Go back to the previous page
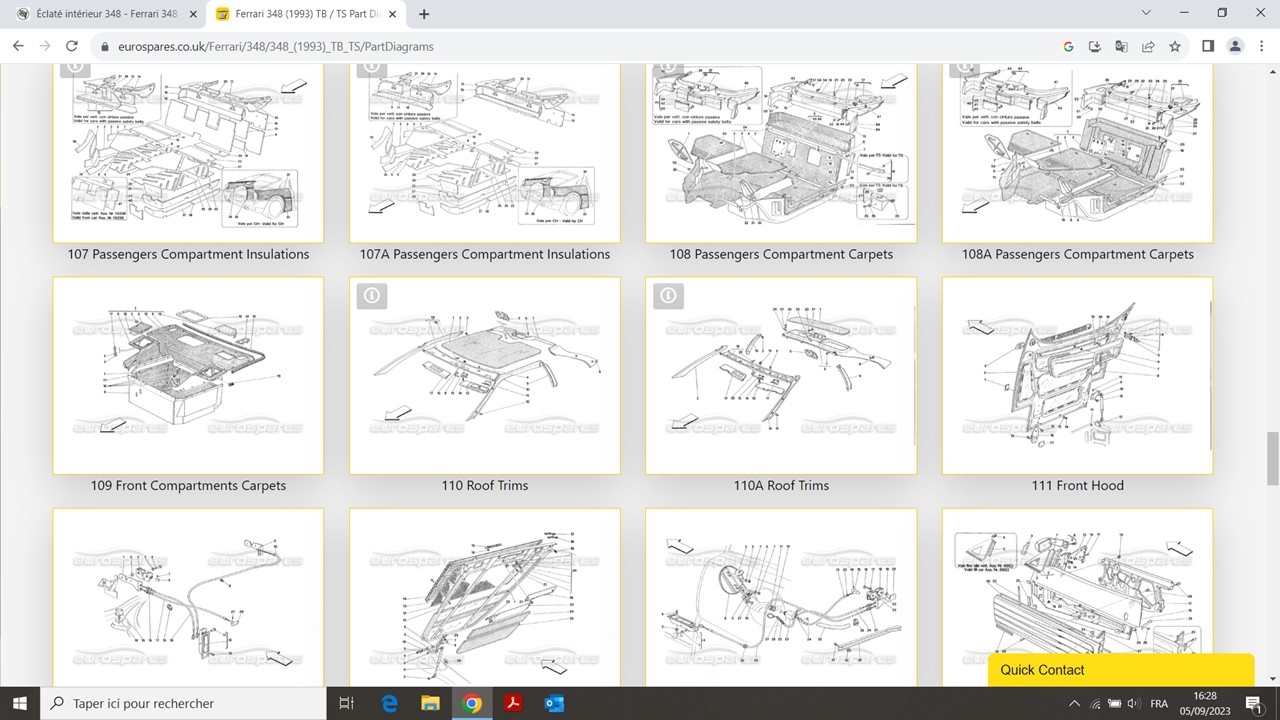The height and width of the screenshot is (720, 1280). pos(18,46)
